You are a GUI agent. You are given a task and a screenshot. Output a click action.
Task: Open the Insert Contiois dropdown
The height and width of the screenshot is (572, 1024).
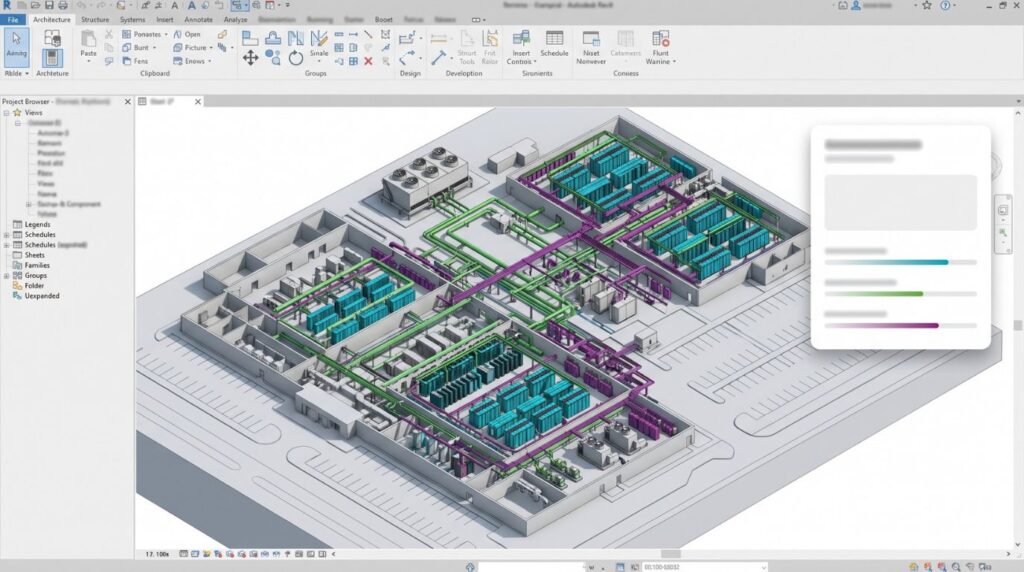(535, 62)
